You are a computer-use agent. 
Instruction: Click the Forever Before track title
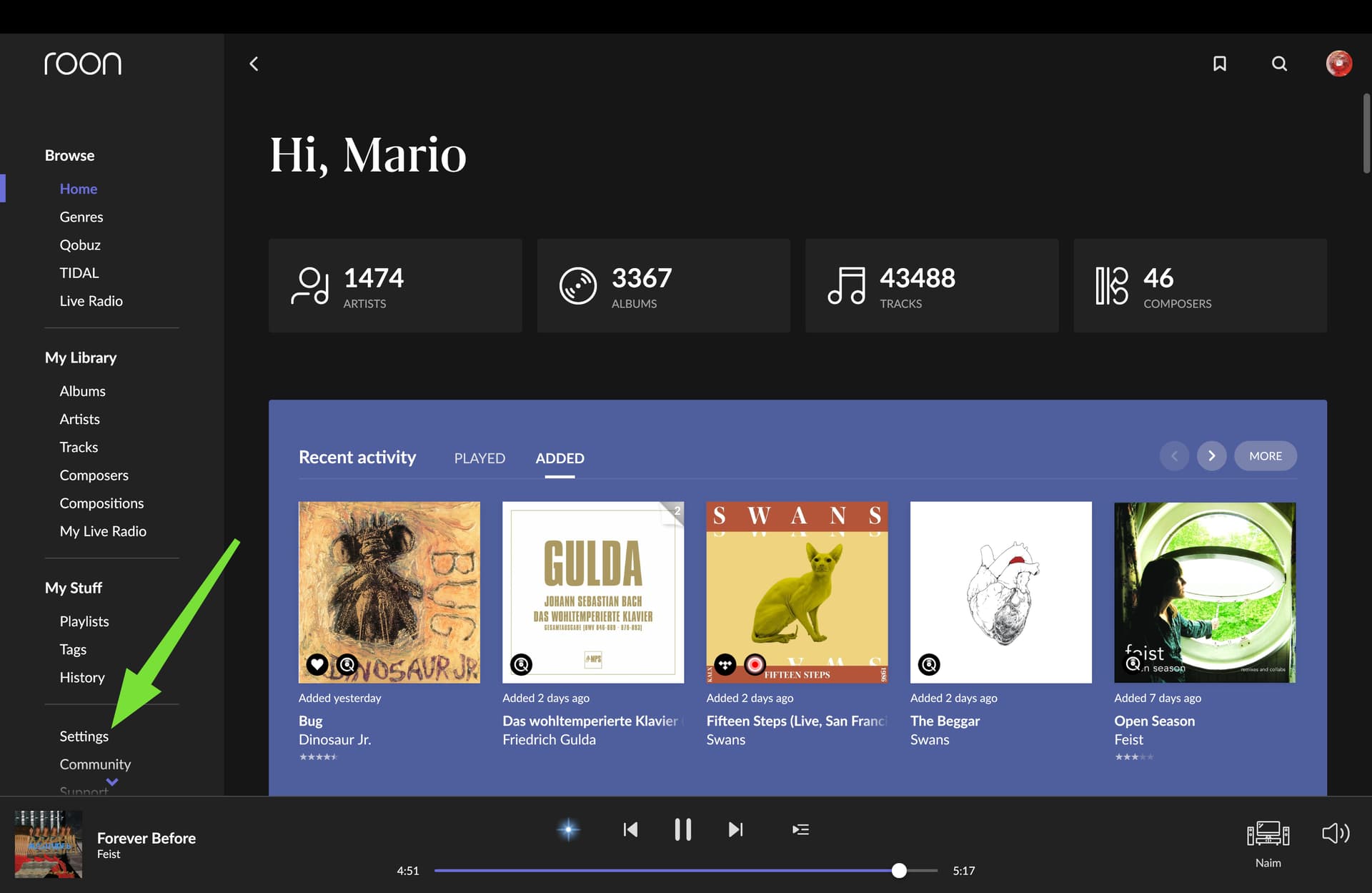click(x=146, y=838)
